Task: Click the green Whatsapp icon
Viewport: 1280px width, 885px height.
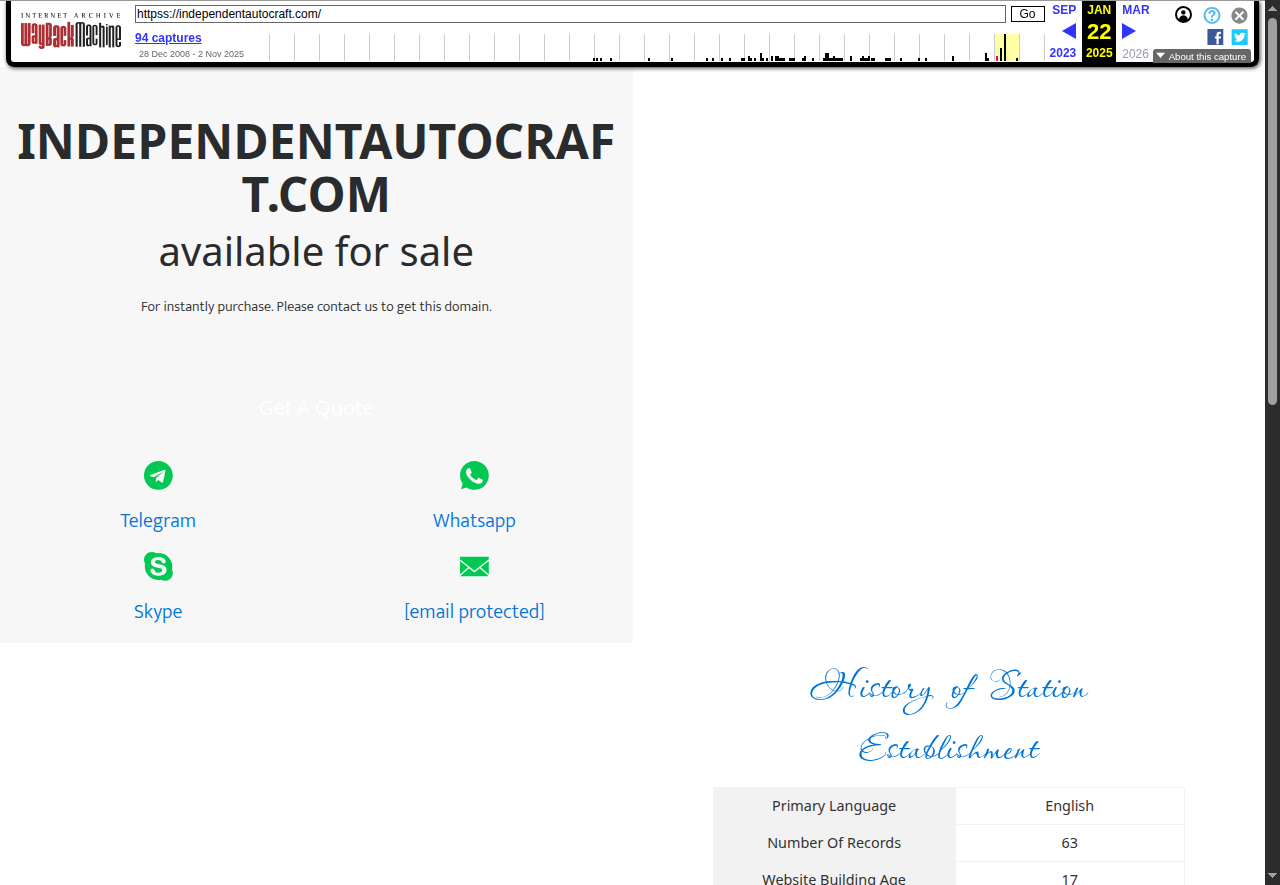Action: (x=474, y=476)
